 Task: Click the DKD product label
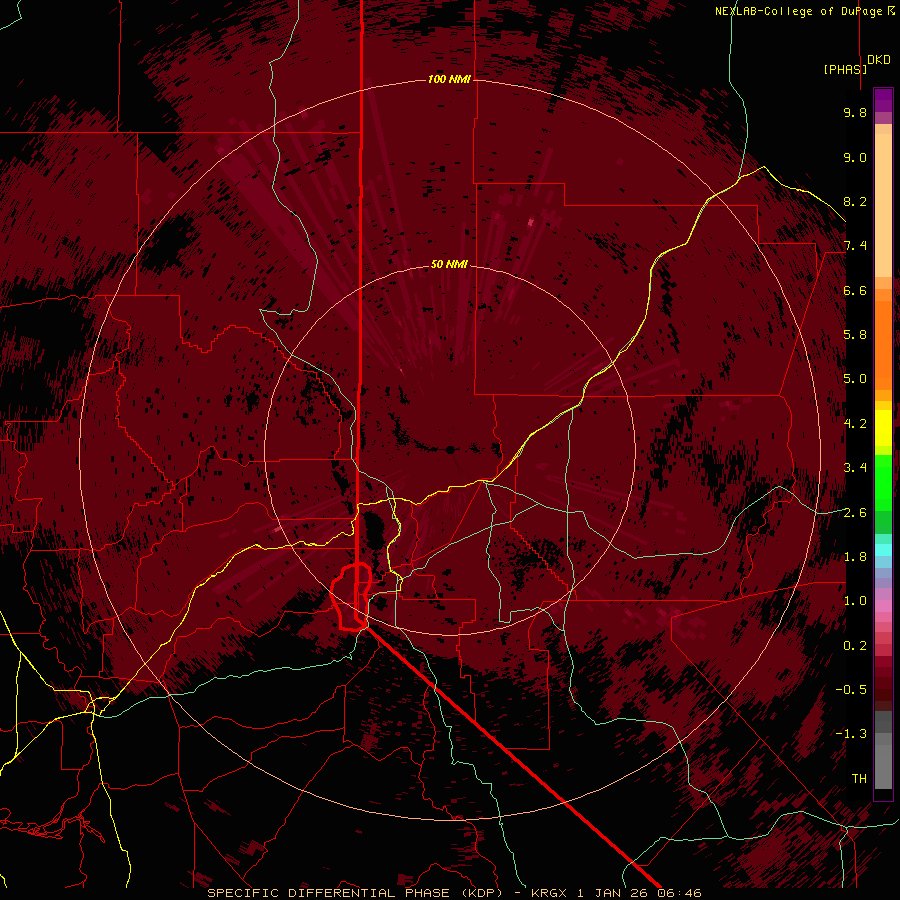[879, 60]
